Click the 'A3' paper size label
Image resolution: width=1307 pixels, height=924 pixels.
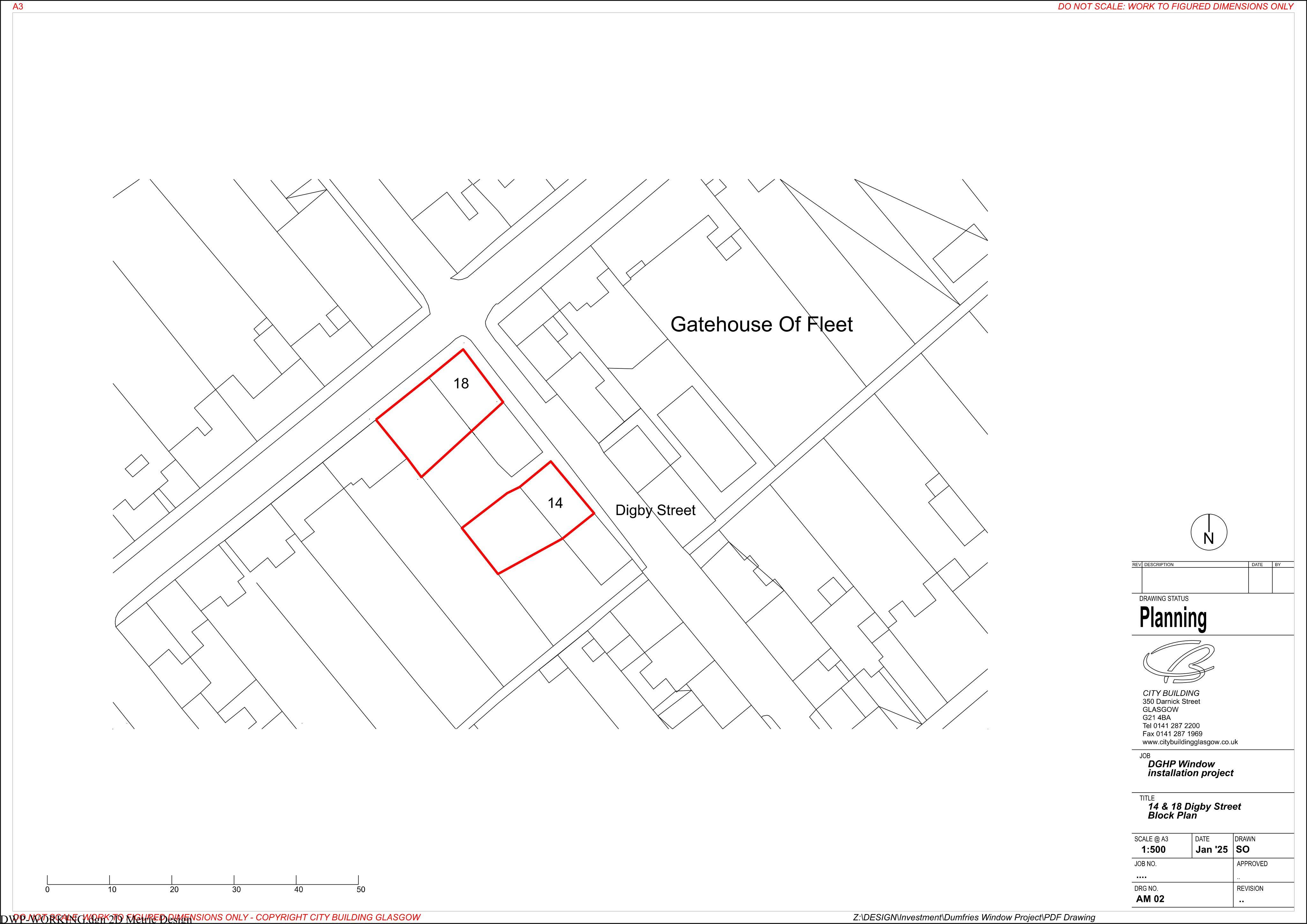click(18, 7)
